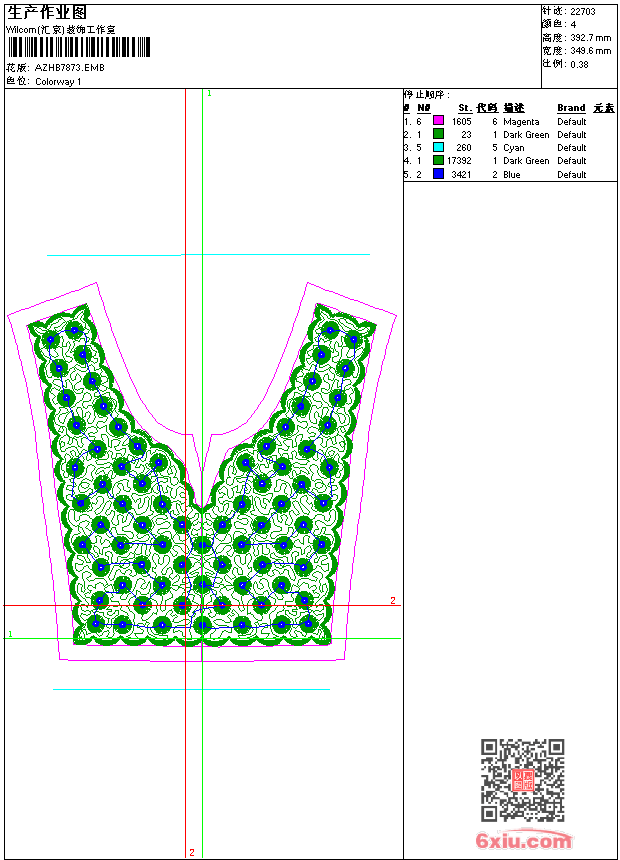Screen dimensions: 620x860
Task: Click the N# column header
Action: tap(424, 108)
